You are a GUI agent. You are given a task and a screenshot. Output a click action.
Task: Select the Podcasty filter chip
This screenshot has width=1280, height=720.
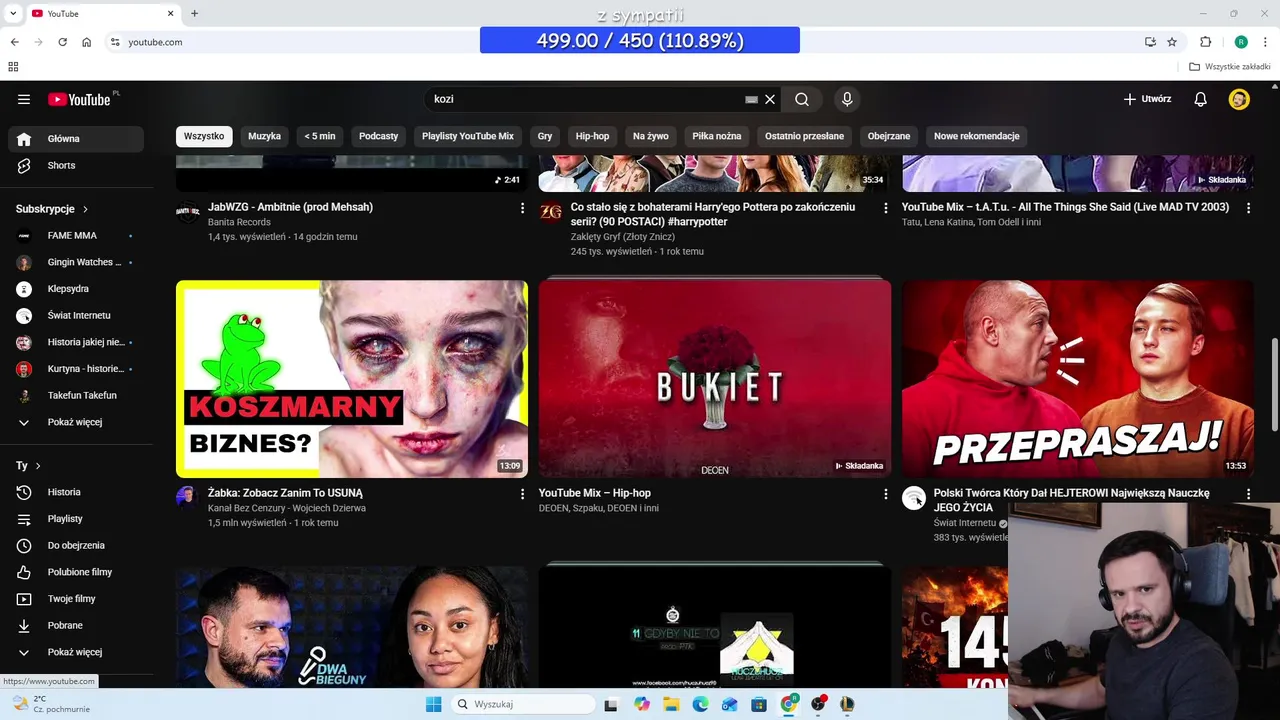click(x=378, y=136)
